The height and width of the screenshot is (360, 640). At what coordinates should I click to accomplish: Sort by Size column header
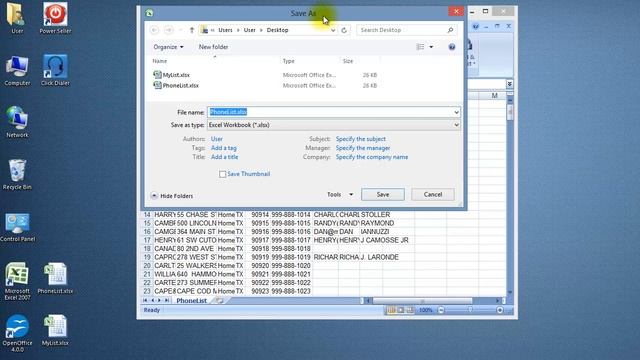[348, 61]
